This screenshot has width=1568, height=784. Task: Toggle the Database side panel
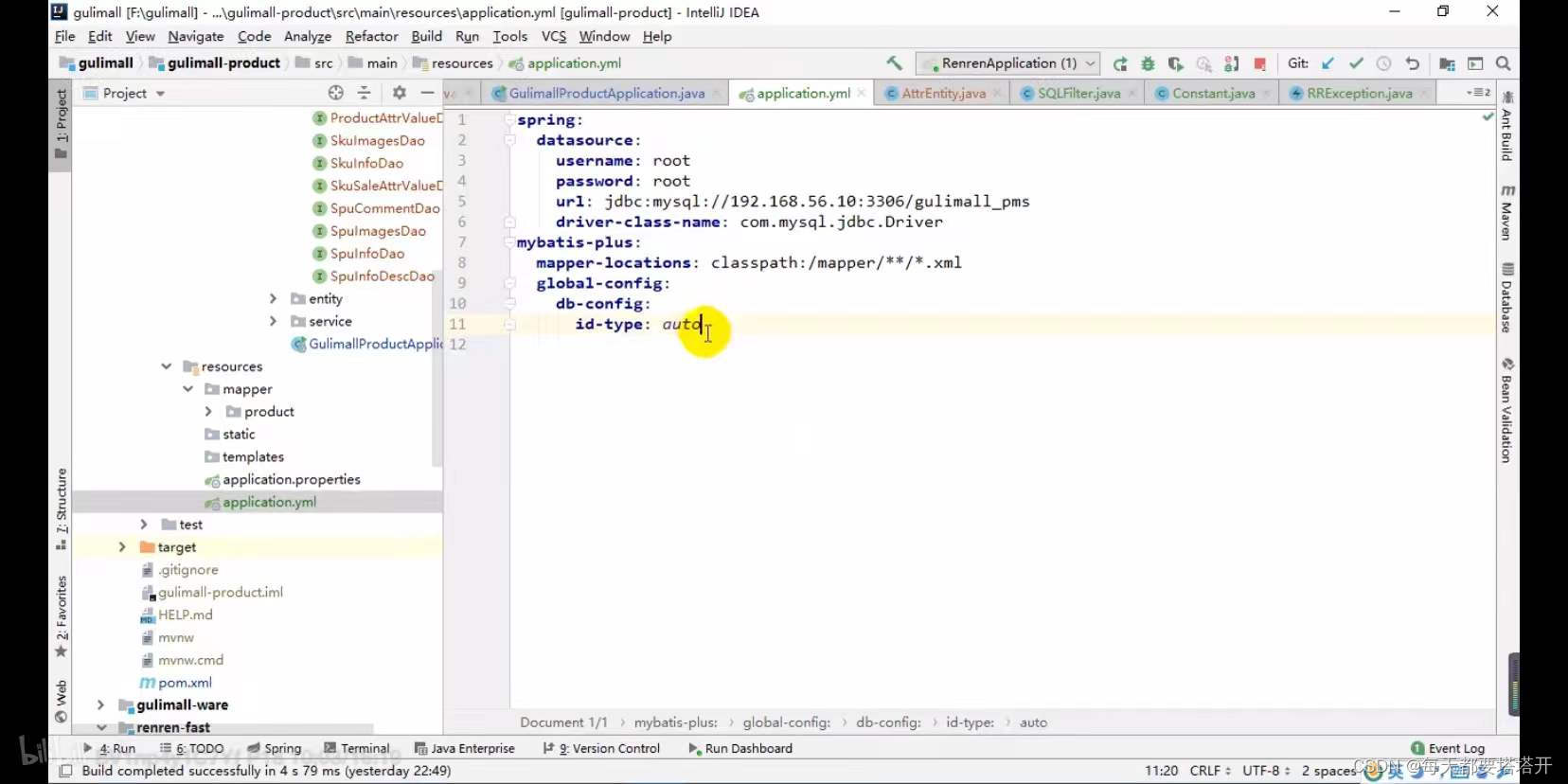tap(1506, 298)
